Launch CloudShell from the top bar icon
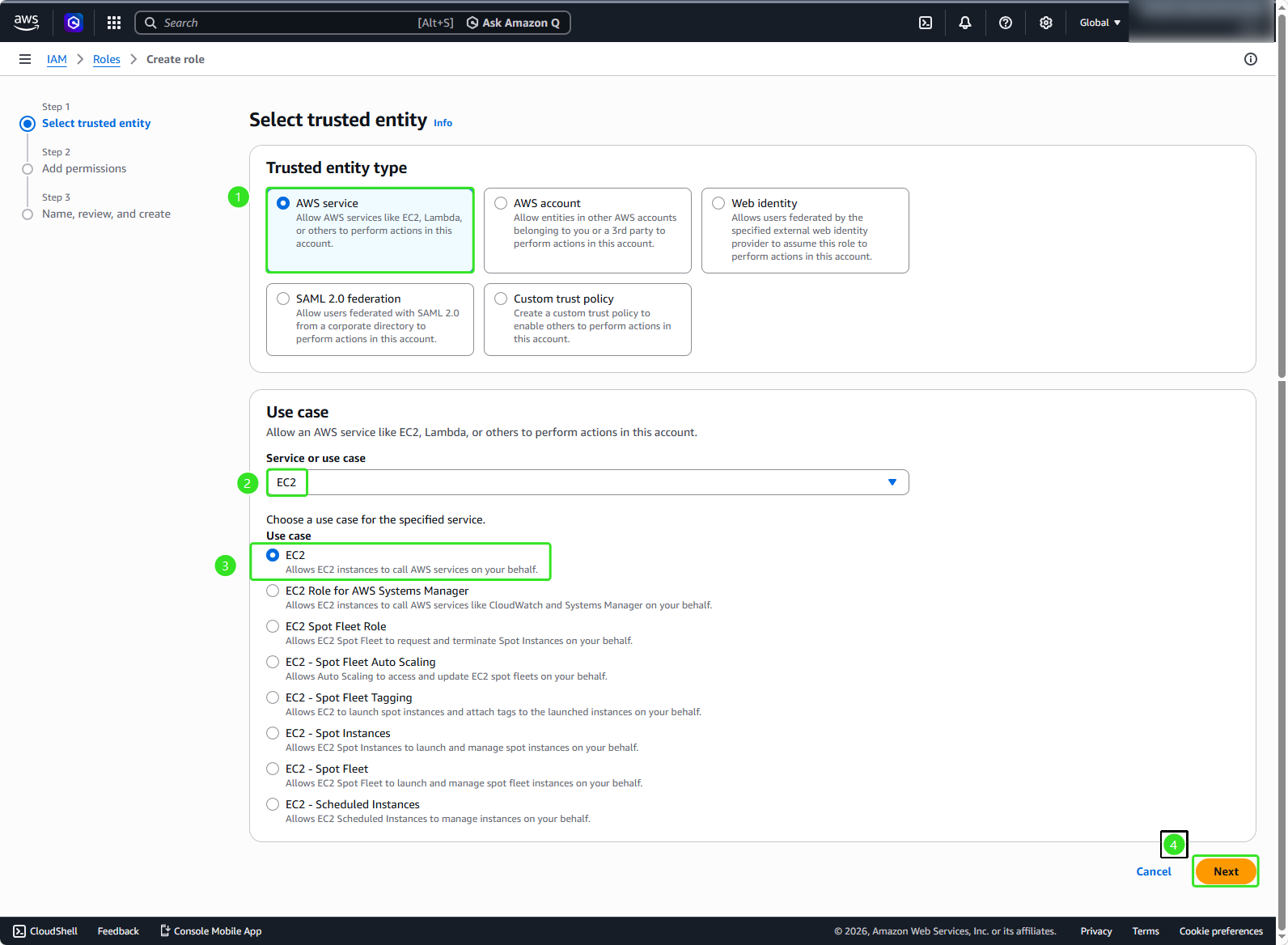Image resolution: width=1288 pixels, height=945 pixels. coord(926,23)
